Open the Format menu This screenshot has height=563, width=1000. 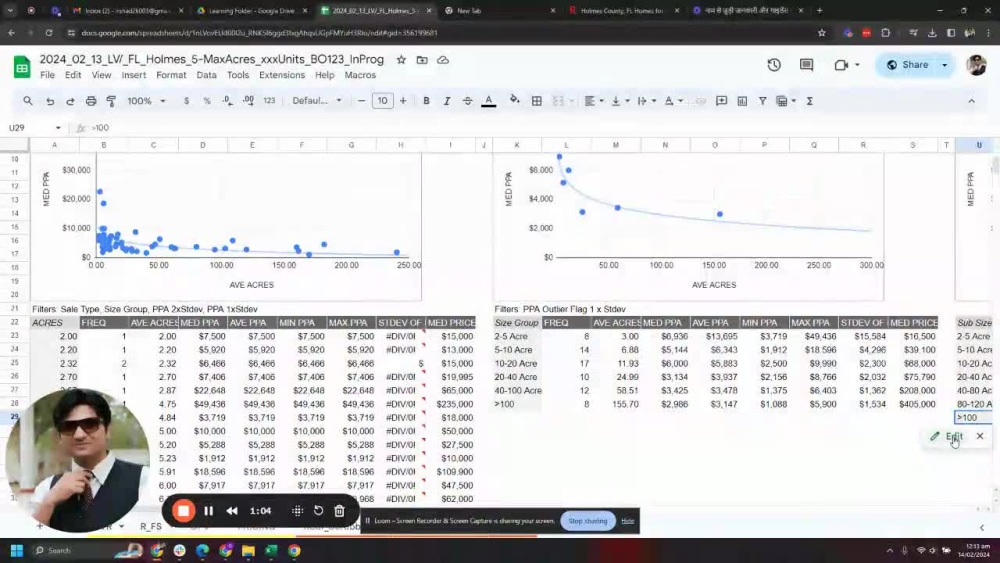click(171, 75)
